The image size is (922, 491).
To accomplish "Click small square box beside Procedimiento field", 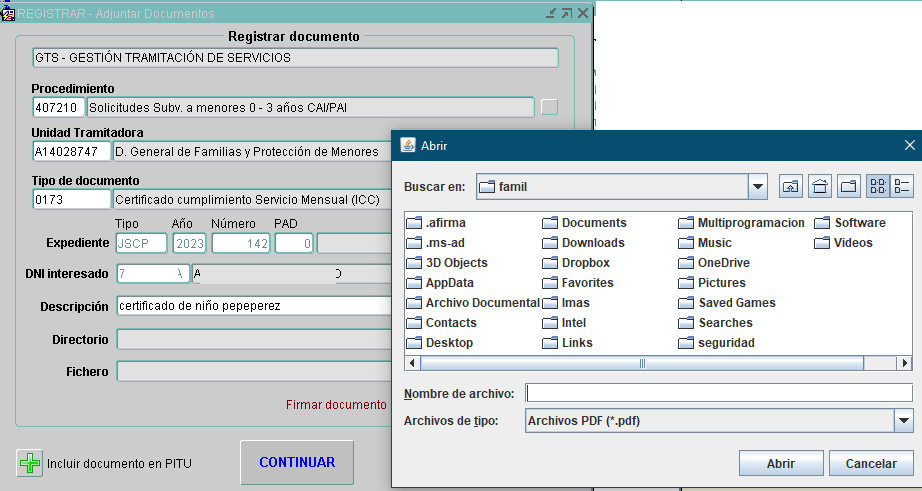I will pos(549,107).
